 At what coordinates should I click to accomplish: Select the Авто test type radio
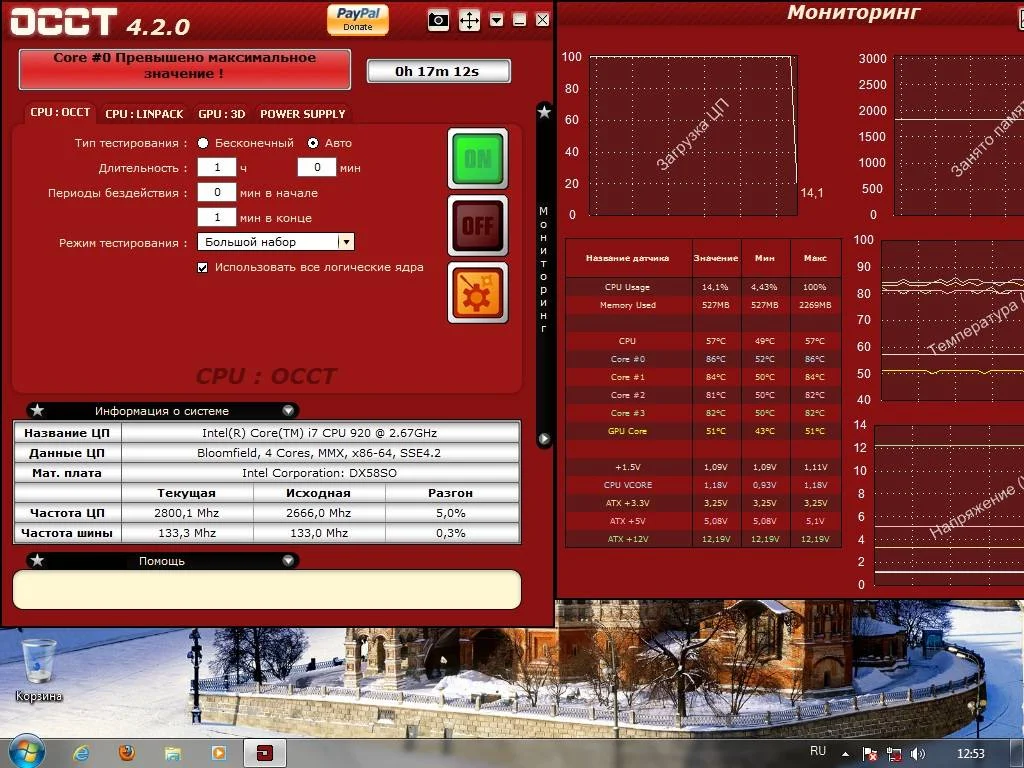[x=313, y=143]
